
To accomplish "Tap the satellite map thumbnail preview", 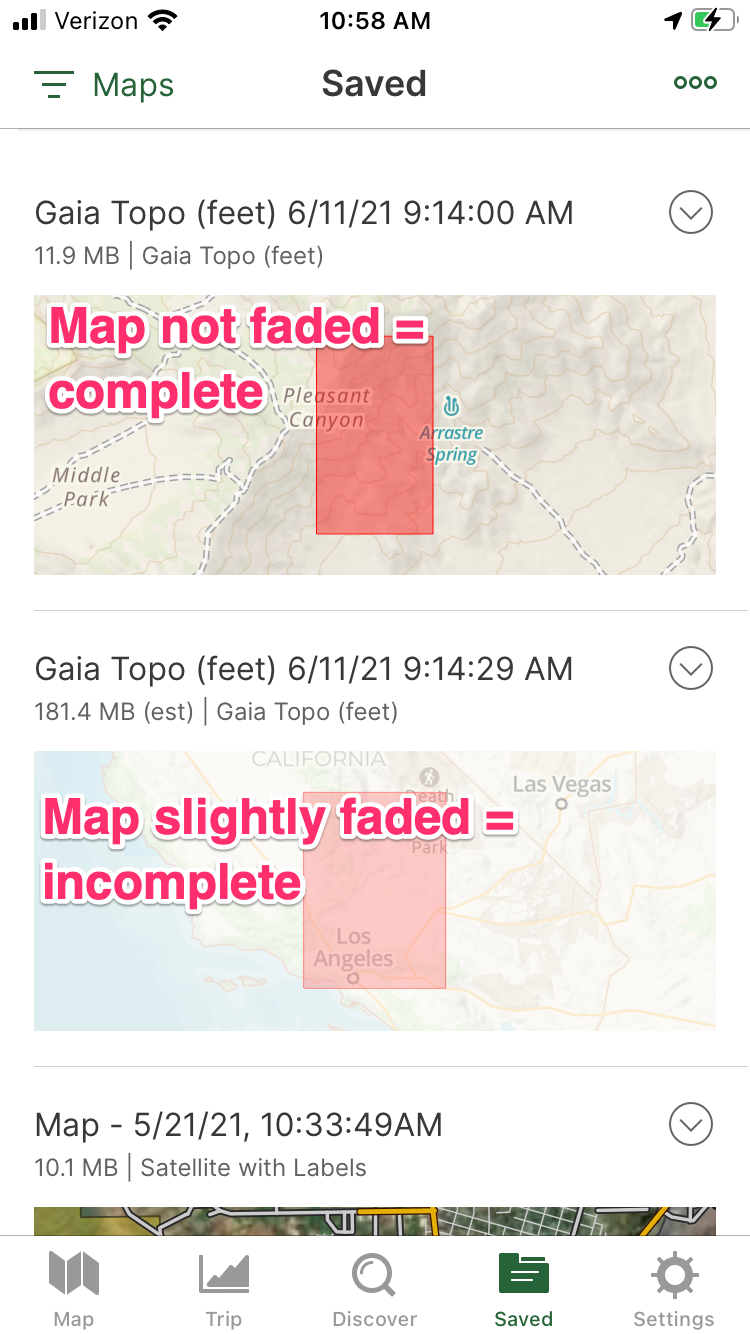I will click(375, 1221).
